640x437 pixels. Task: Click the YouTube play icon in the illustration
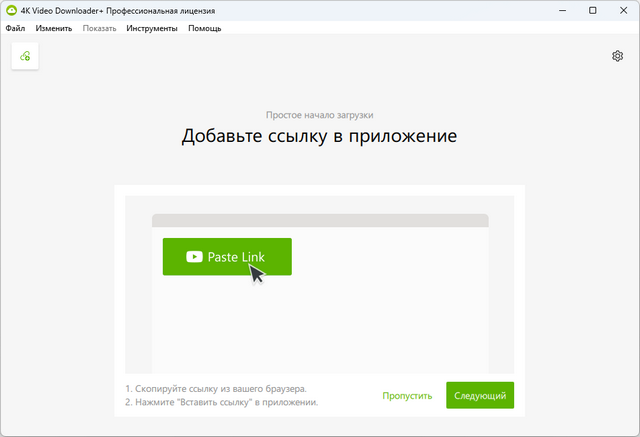click(x=194, y=257)
